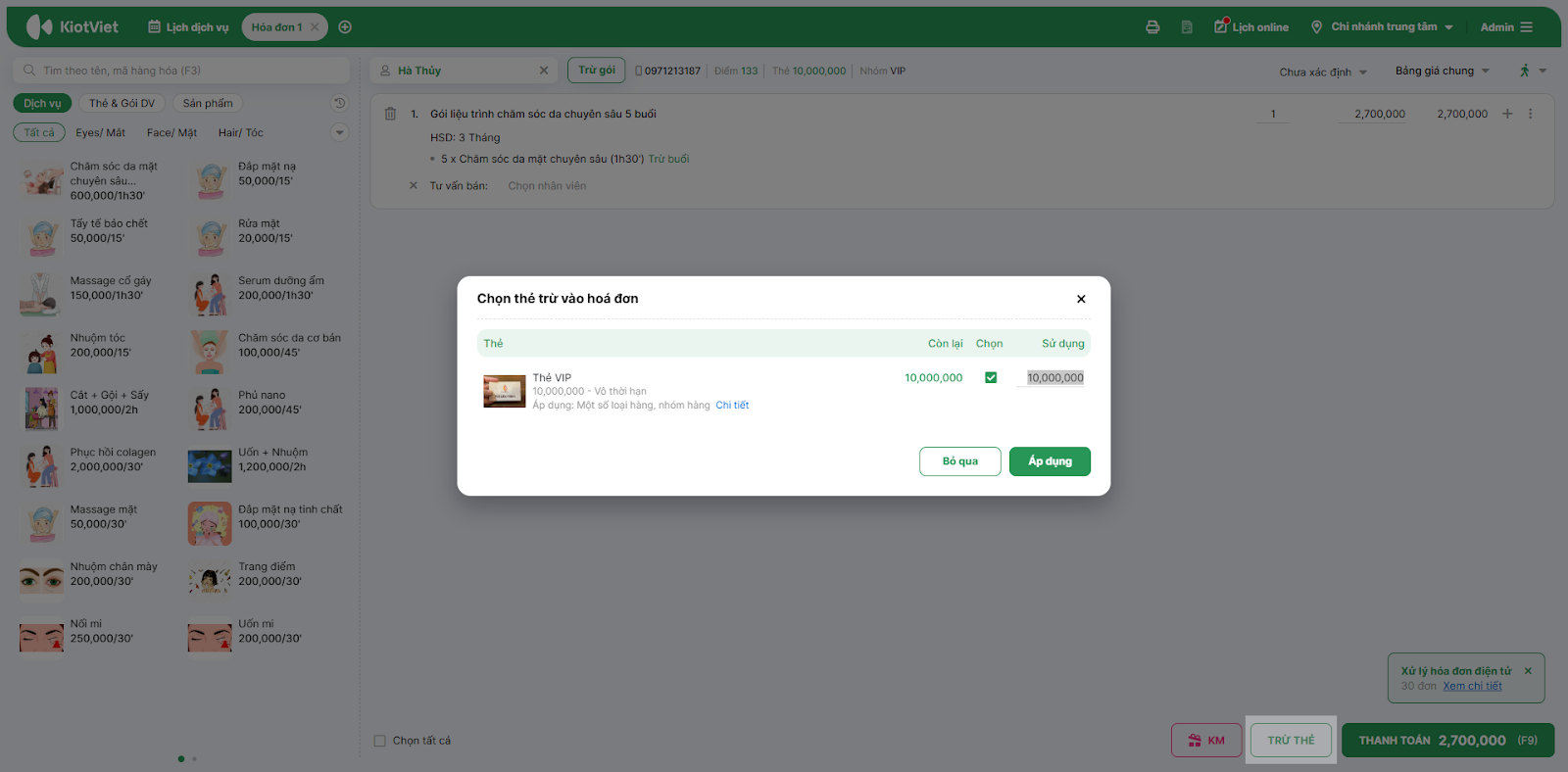
Task: Open the Xem chi tiết link
Action: pos(1472,686)
